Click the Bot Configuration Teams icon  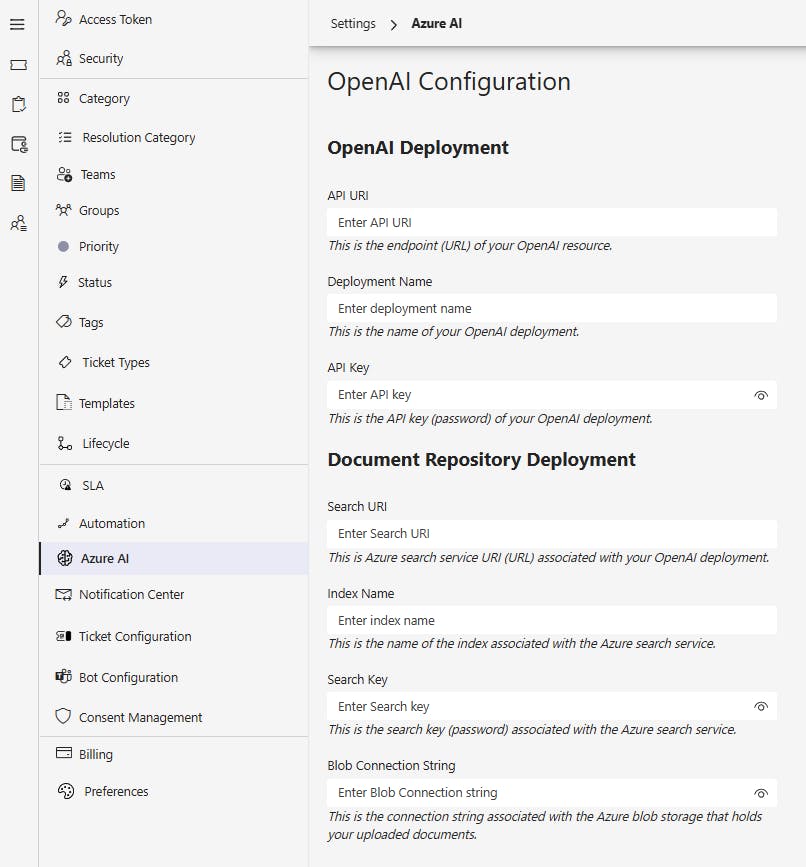64,677
